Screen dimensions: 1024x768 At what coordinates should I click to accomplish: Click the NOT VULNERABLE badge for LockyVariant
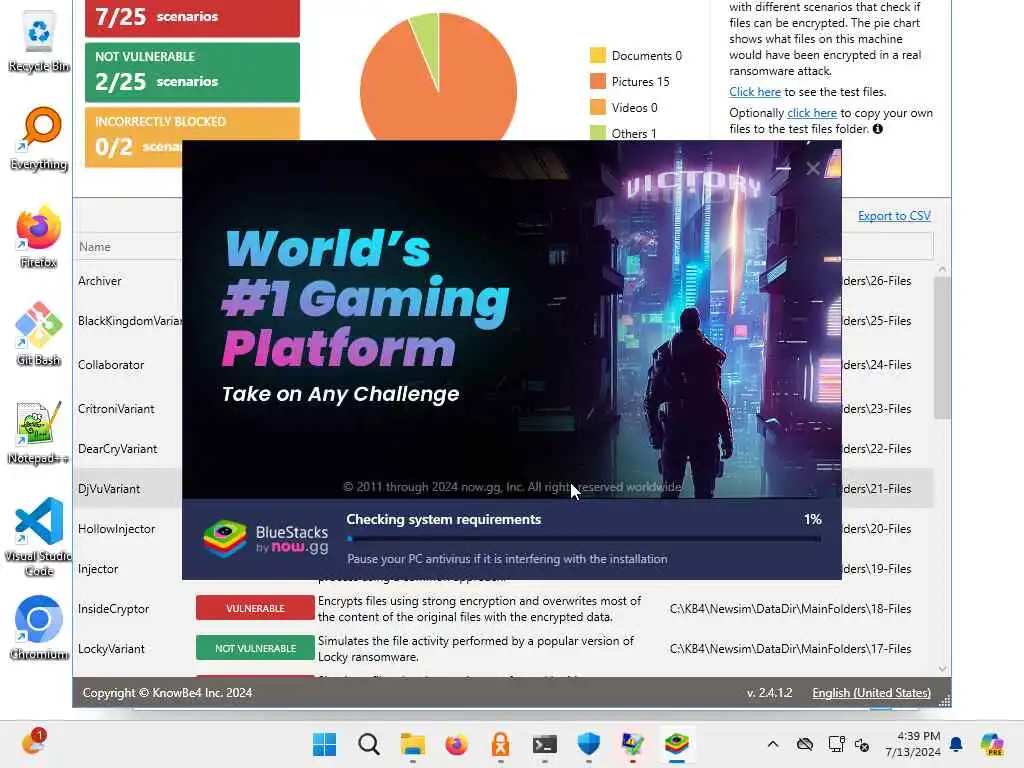(255, 648)
